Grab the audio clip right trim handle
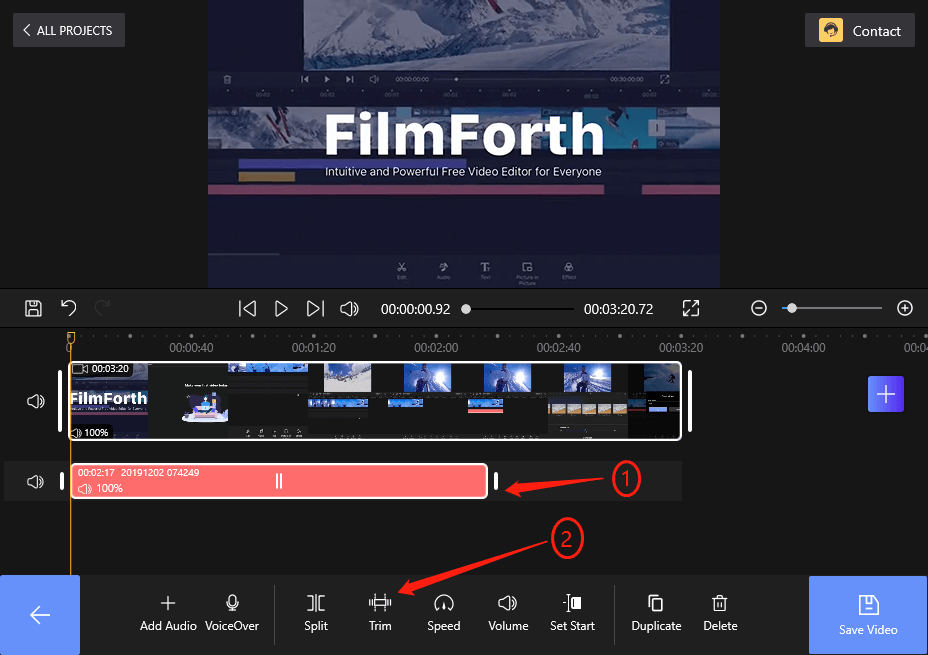The image size is (928, 655). (496, 481)
